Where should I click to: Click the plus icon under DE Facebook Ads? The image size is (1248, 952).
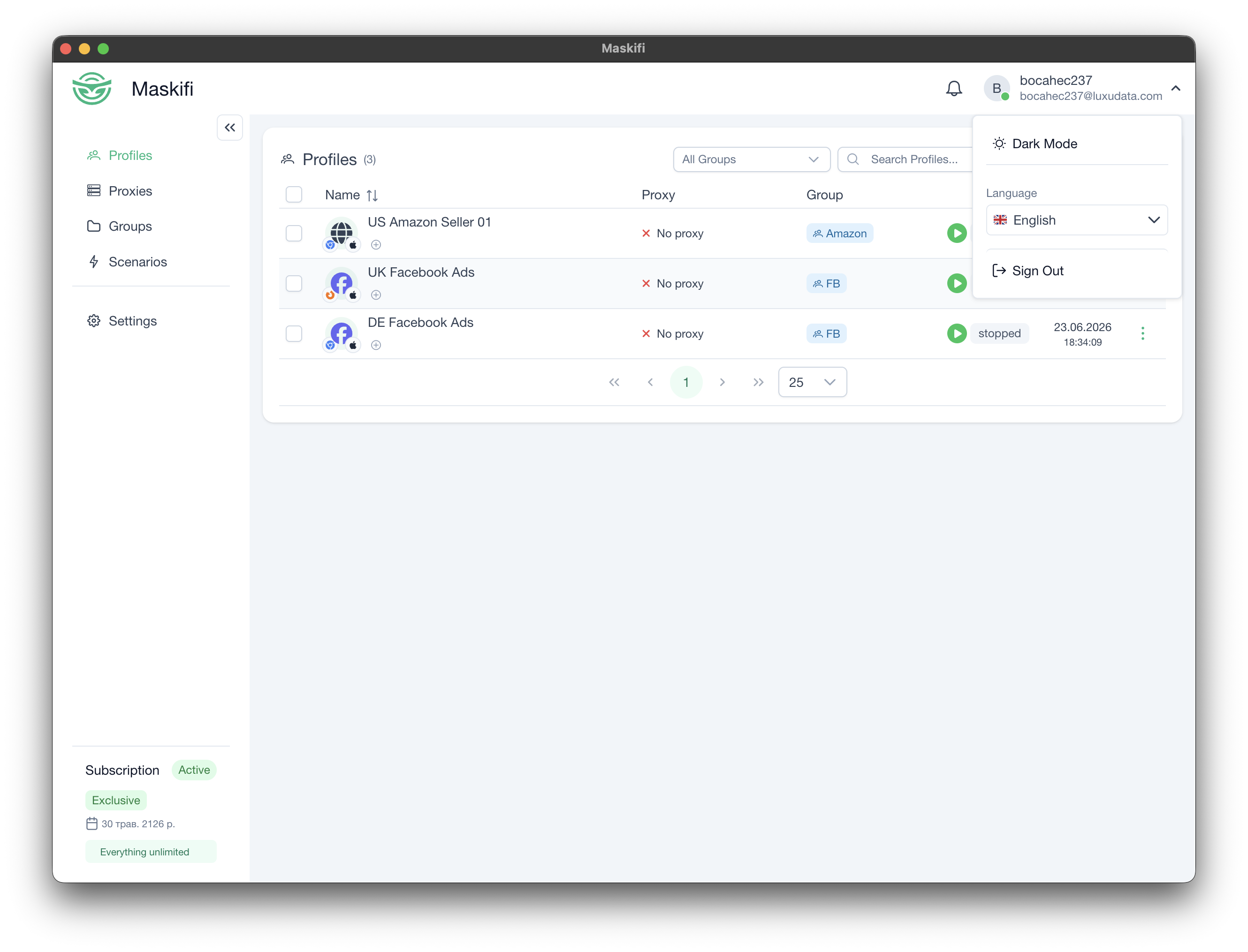pos(376,345)
